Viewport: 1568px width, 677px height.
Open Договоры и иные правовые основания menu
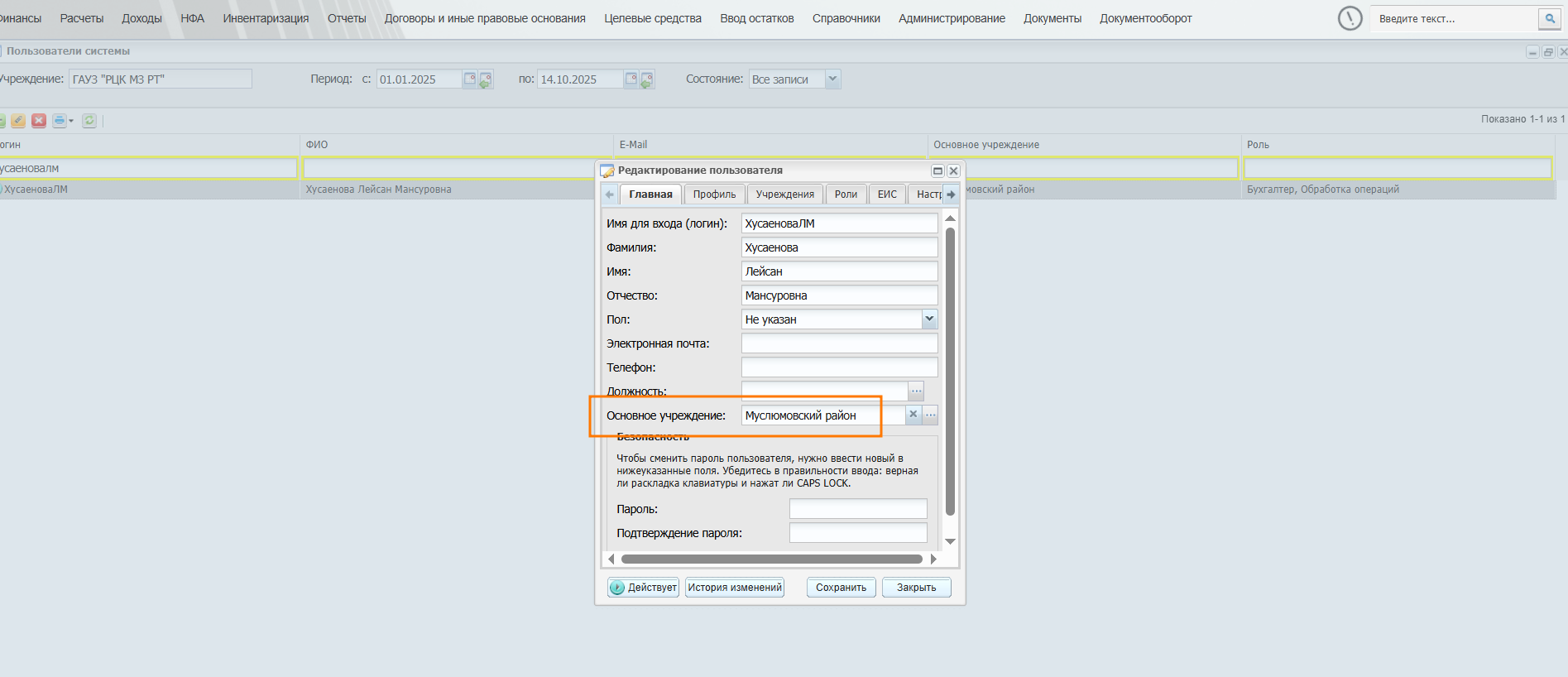point(485,18)
